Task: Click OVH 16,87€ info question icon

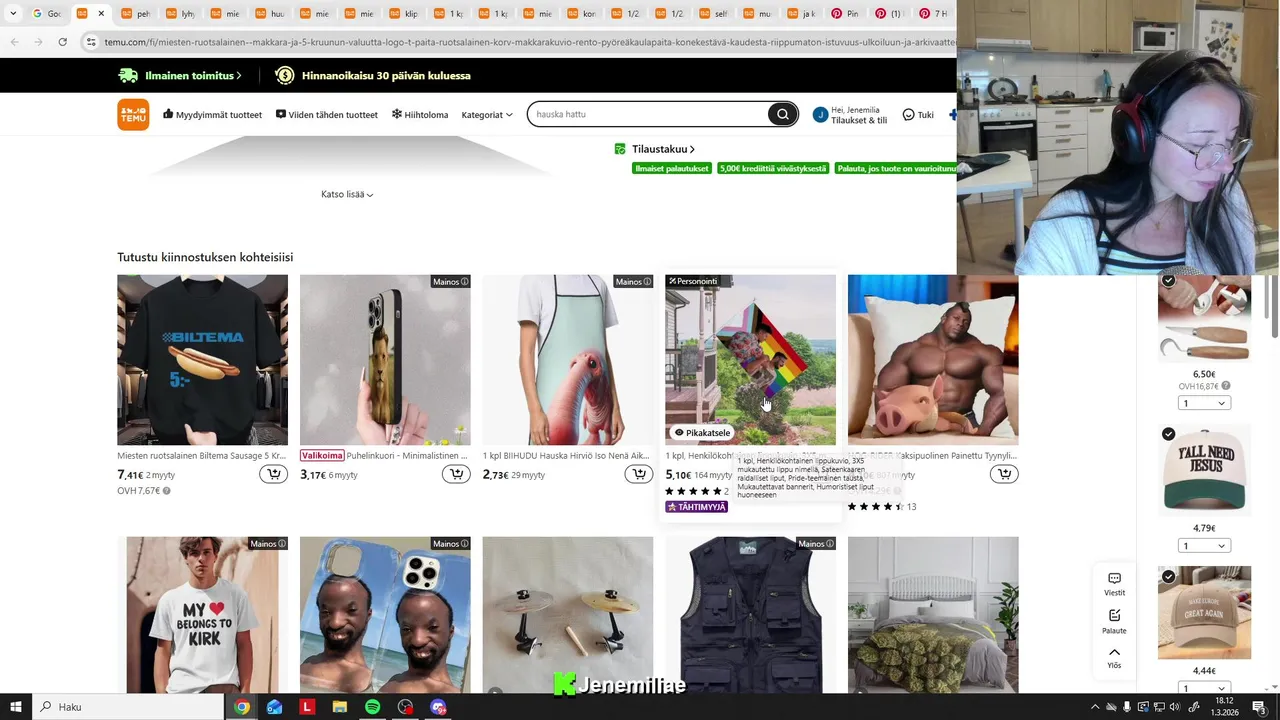Action: point(1225,386)
